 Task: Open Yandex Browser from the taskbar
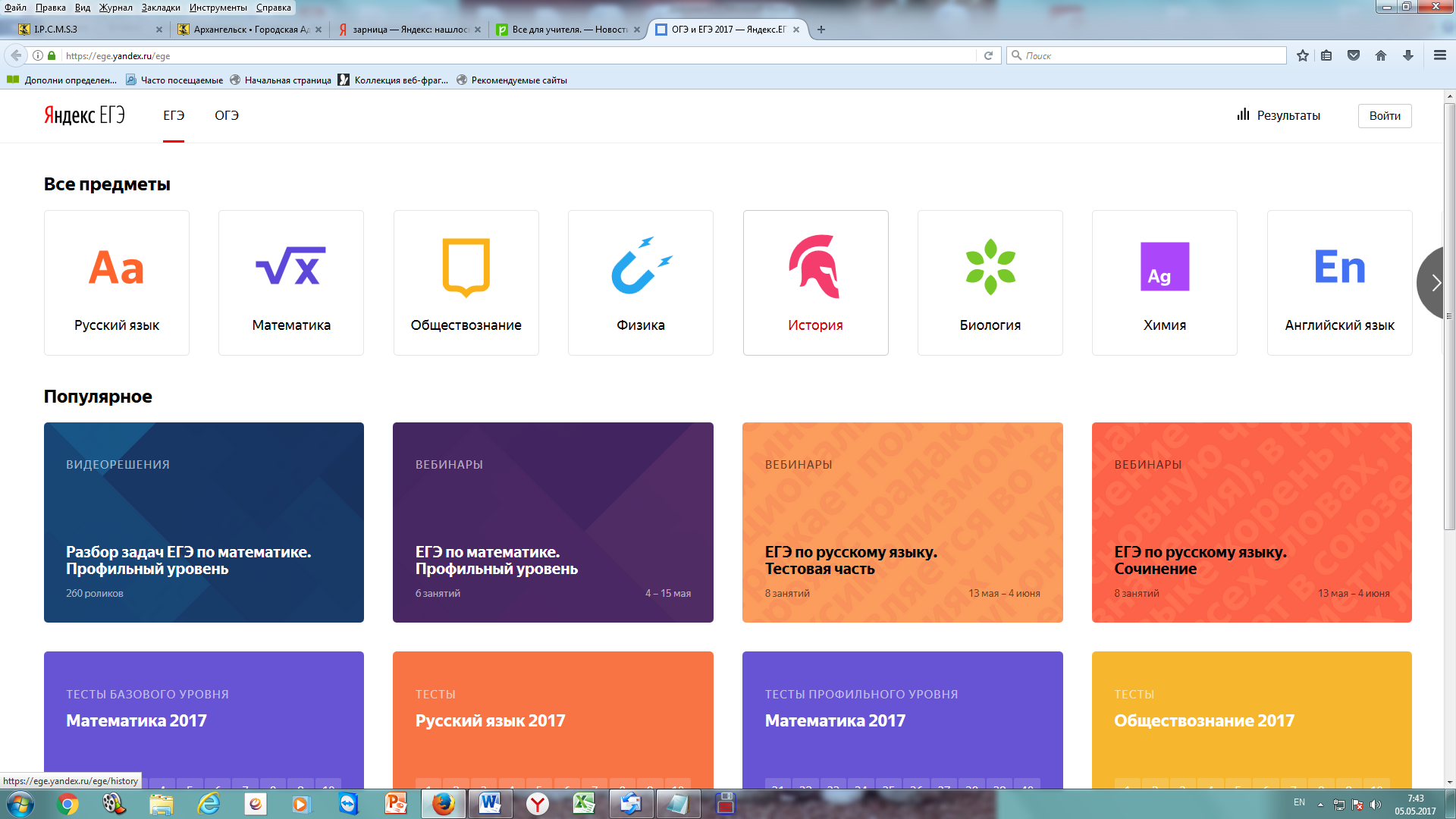(538, 804)
